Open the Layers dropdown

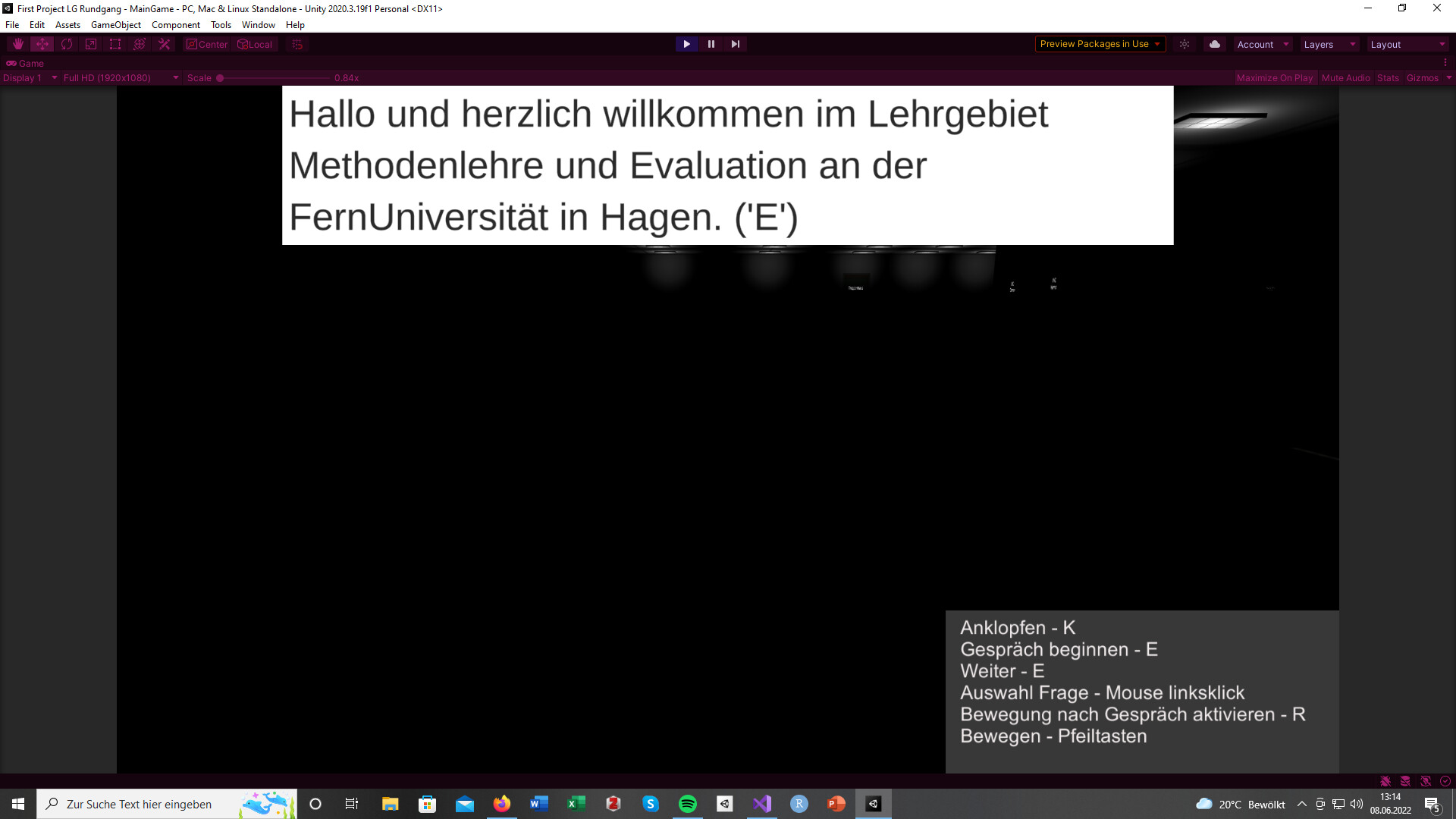click(x=1329, y=44)
